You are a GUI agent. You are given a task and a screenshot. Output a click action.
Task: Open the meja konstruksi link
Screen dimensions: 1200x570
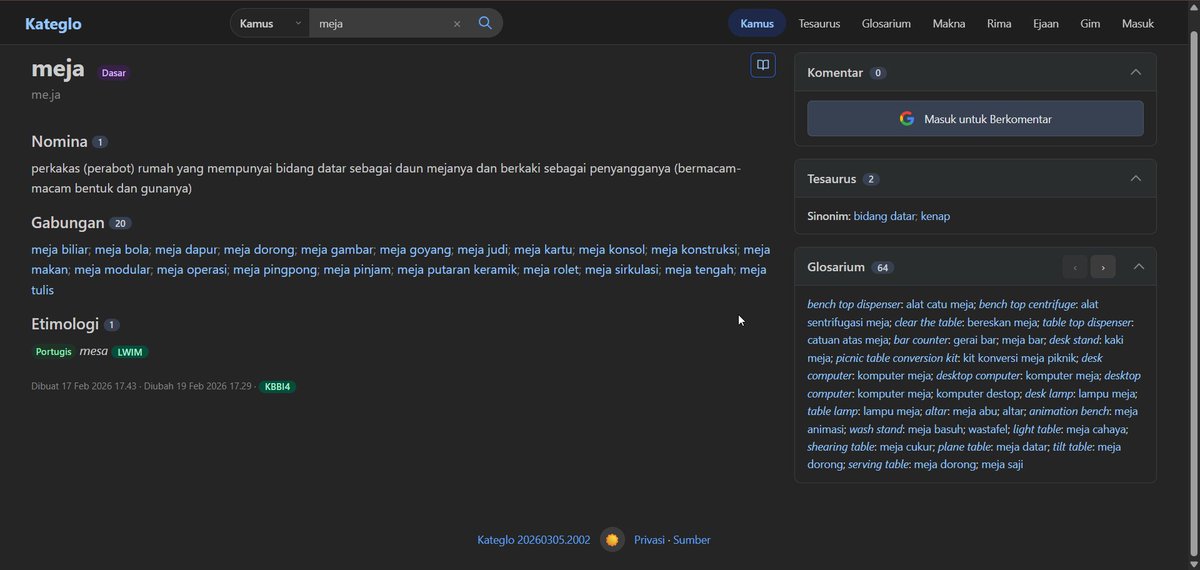[694, 249]
